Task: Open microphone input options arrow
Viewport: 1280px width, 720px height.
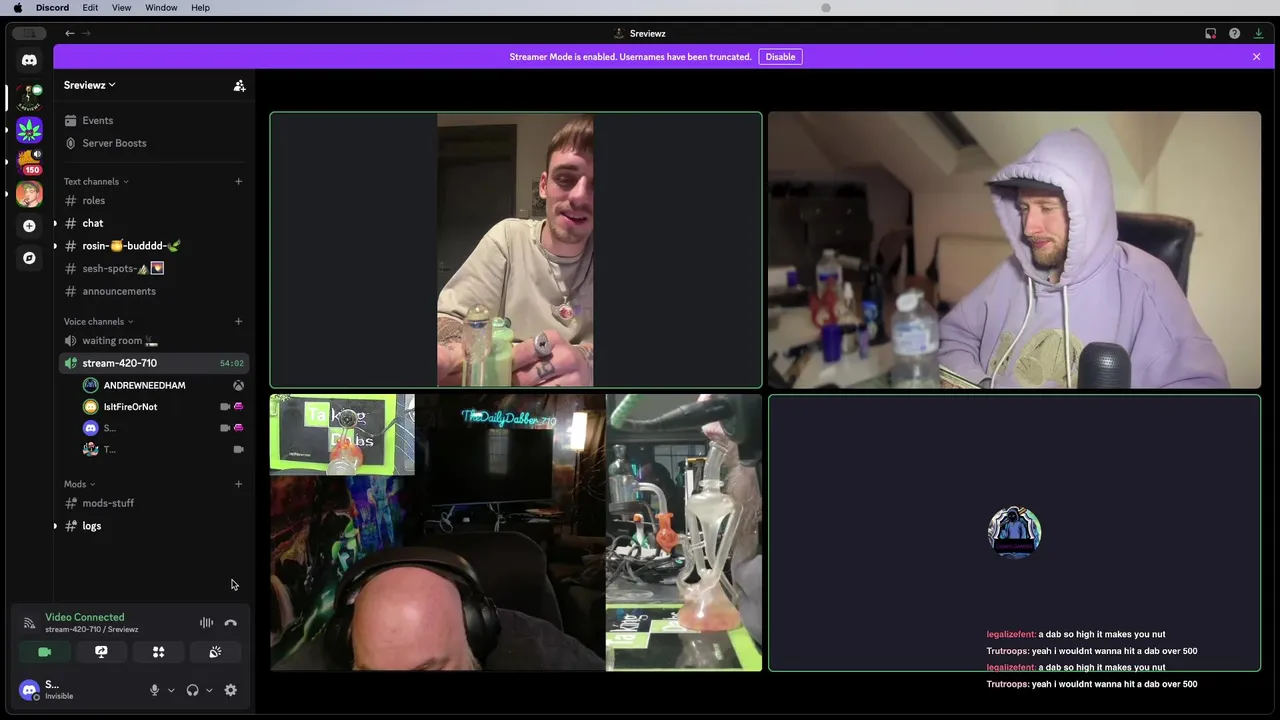Action: pos(171,690)
